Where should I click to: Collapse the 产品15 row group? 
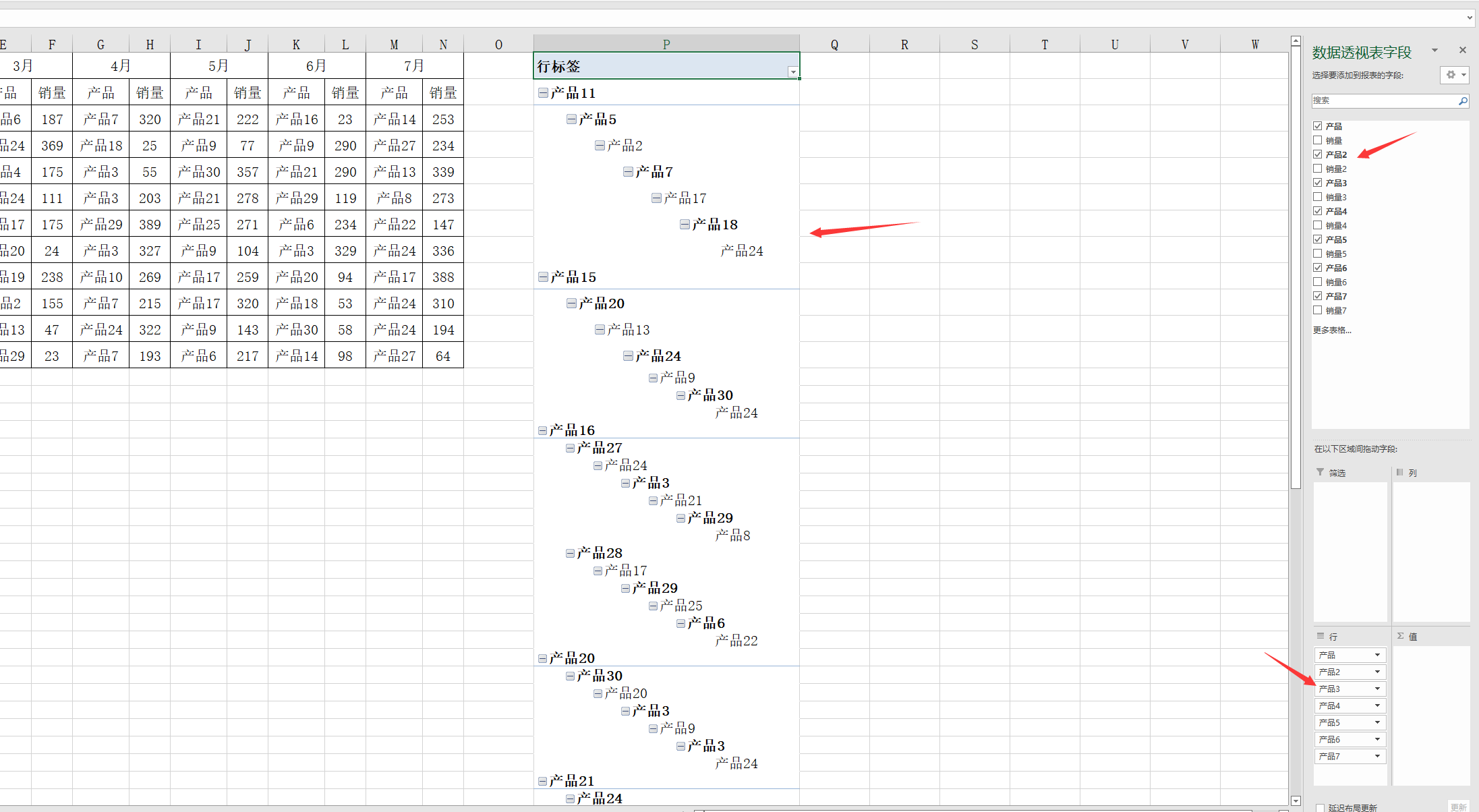(x=543, y=277)
